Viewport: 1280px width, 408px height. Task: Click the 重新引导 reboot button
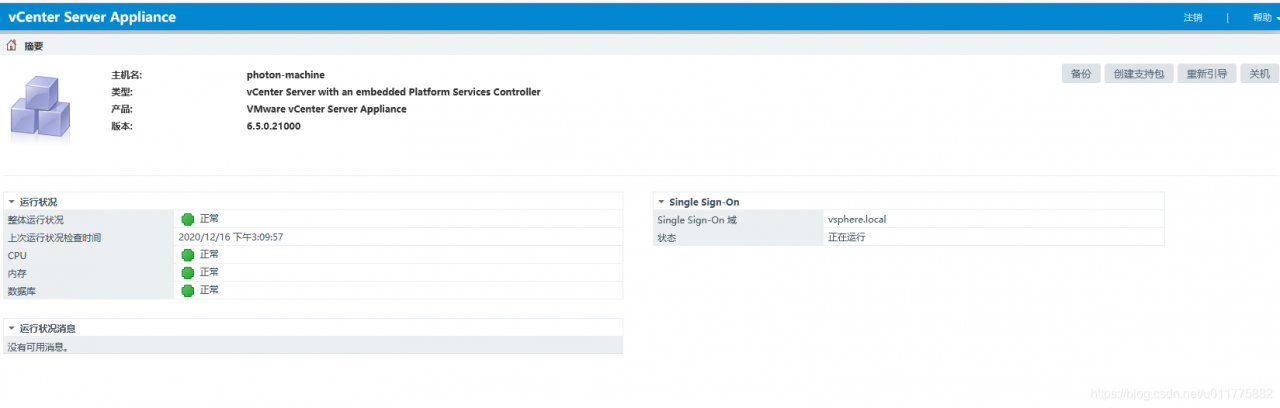point(1207,74)
